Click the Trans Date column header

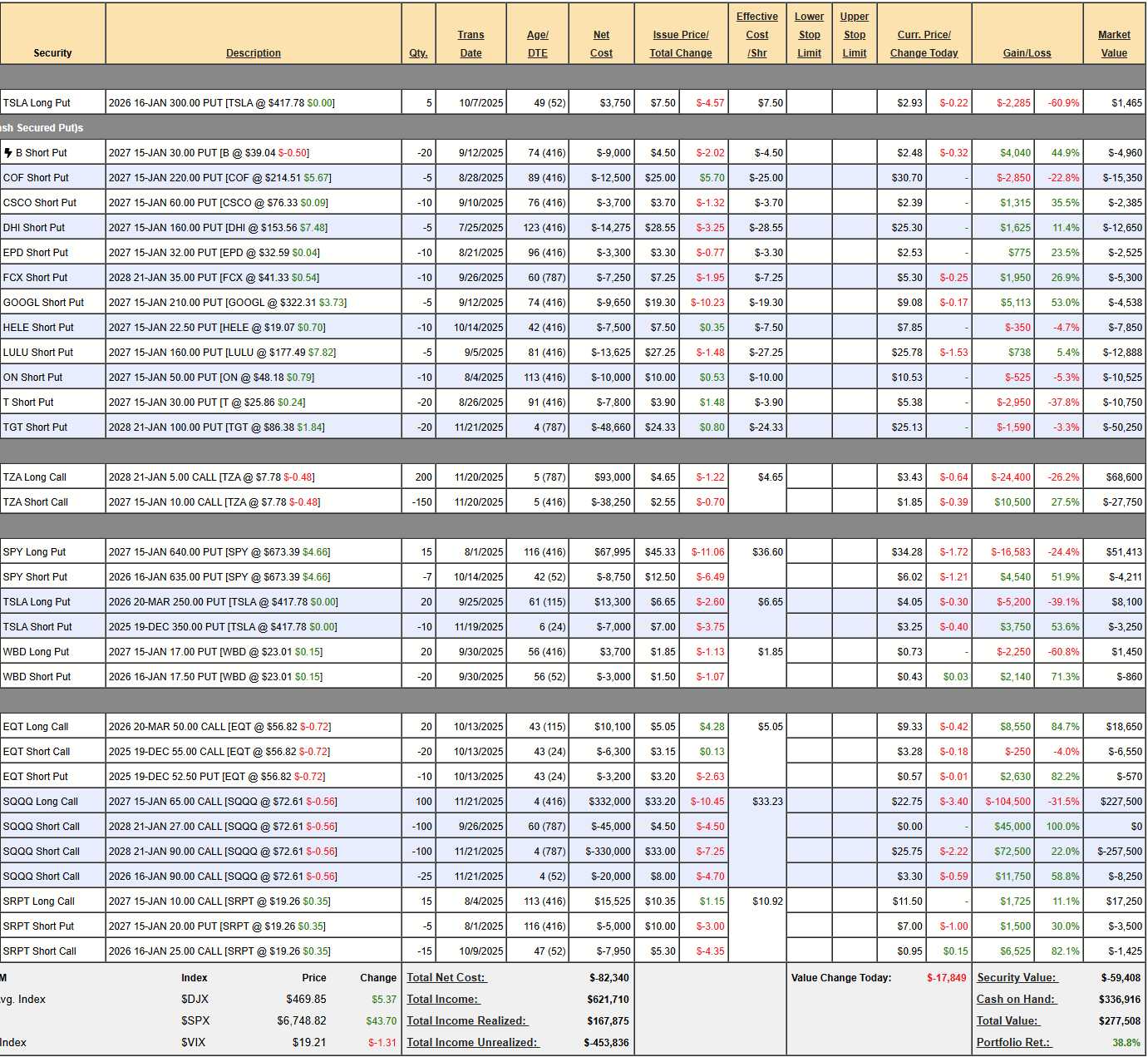pos(471,44)
